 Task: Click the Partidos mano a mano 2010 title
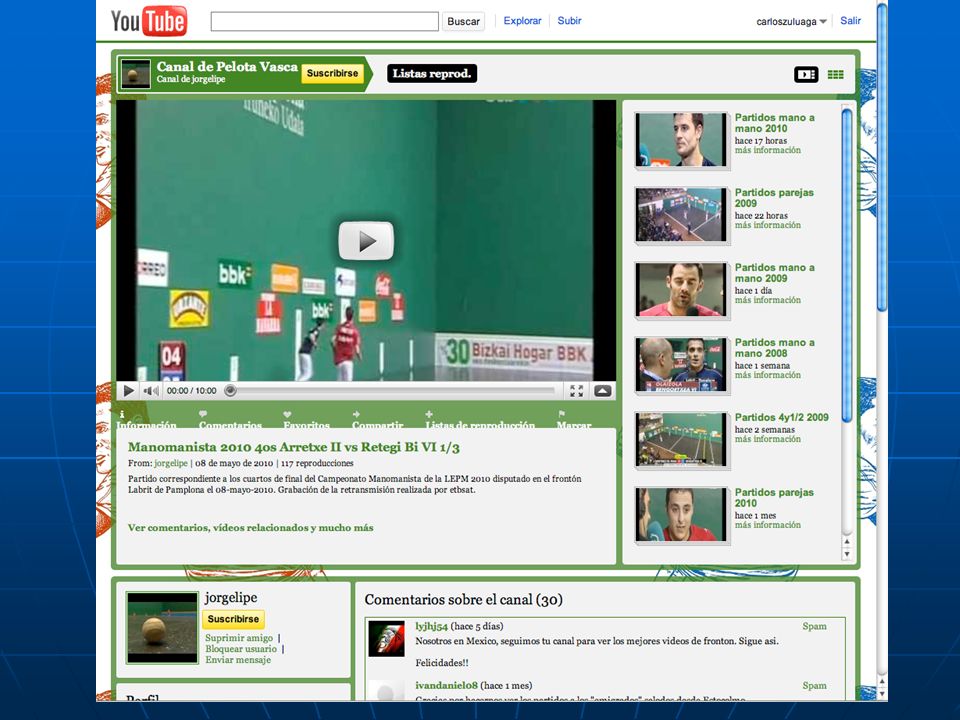774,122
